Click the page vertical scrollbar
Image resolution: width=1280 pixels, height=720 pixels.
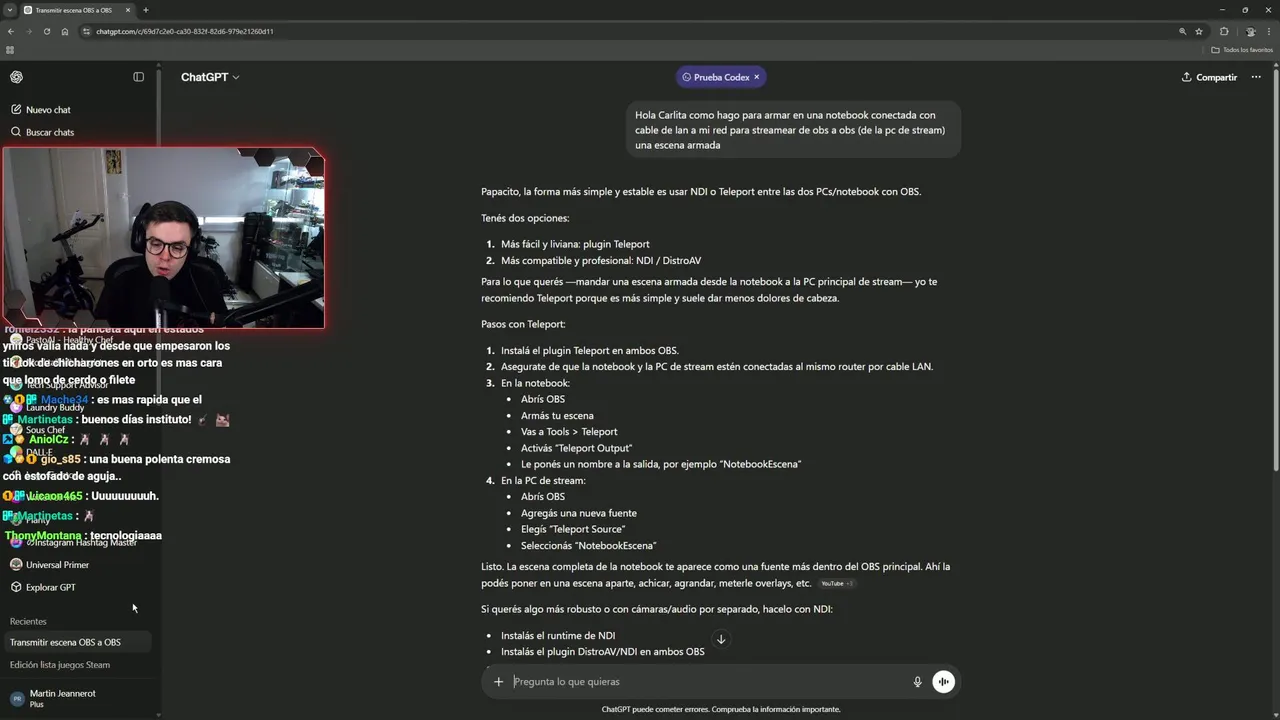coord(1276,268)
